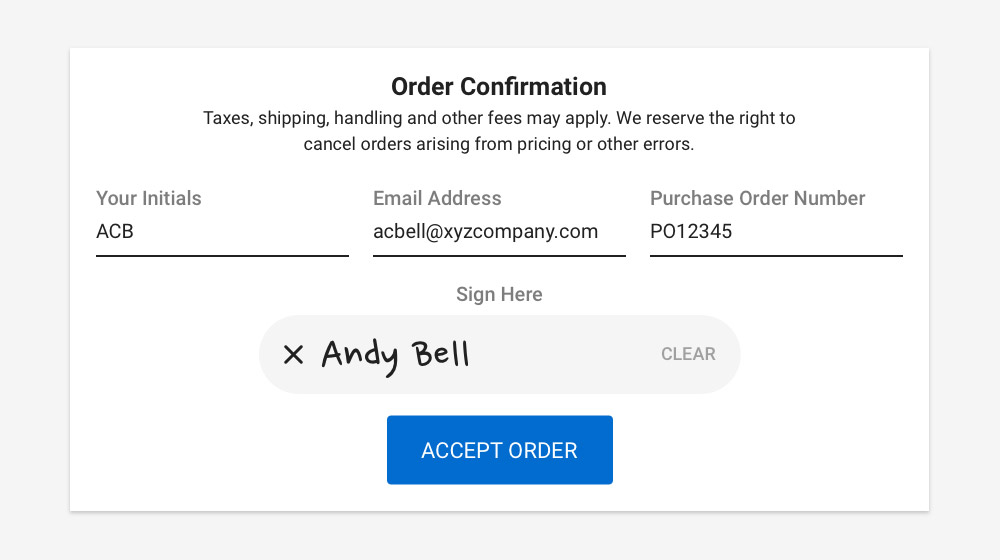Click the Order Confirmation heading

tap(498, 86)
